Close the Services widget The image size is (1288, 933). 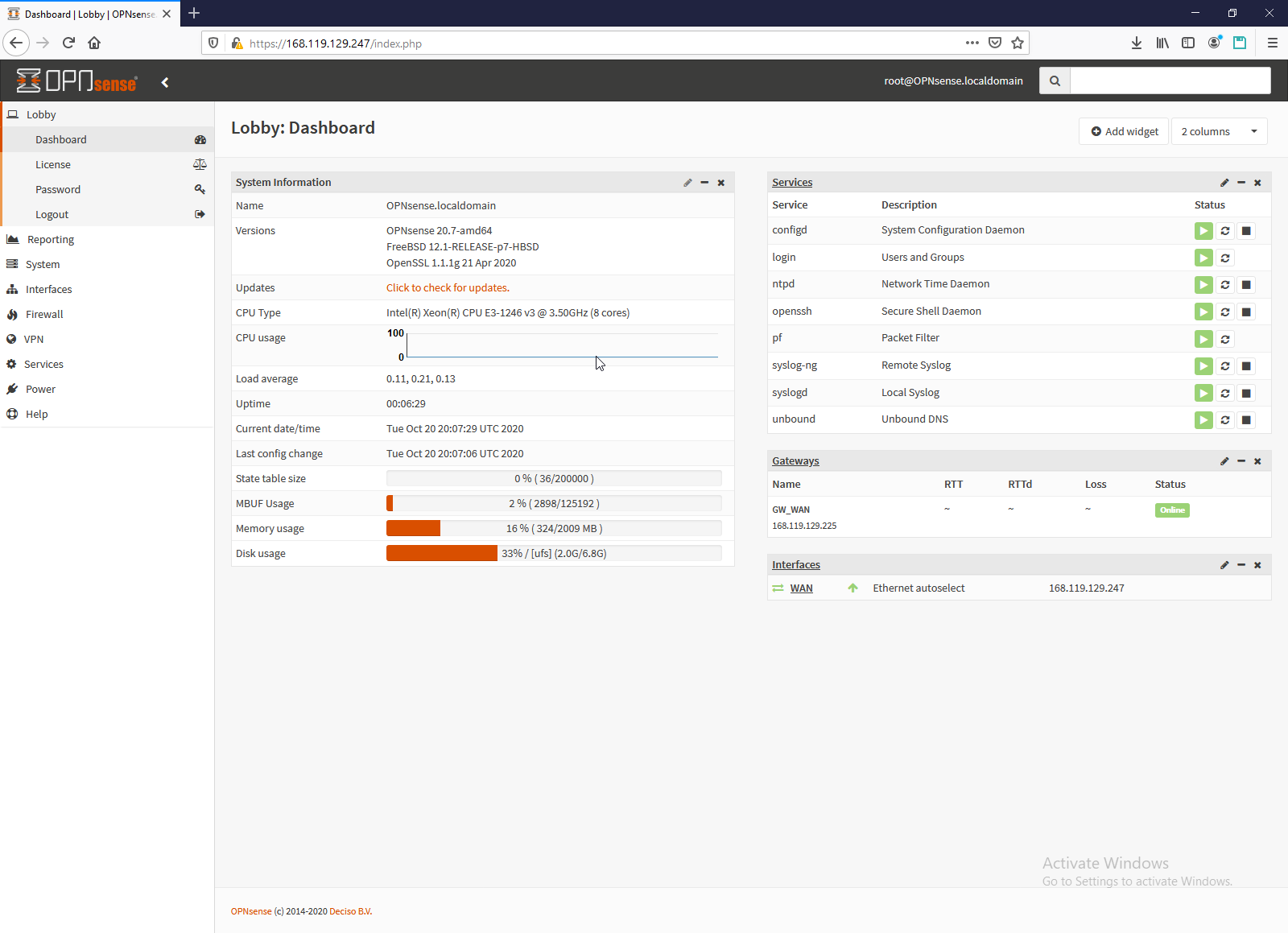click(1257, 183)
